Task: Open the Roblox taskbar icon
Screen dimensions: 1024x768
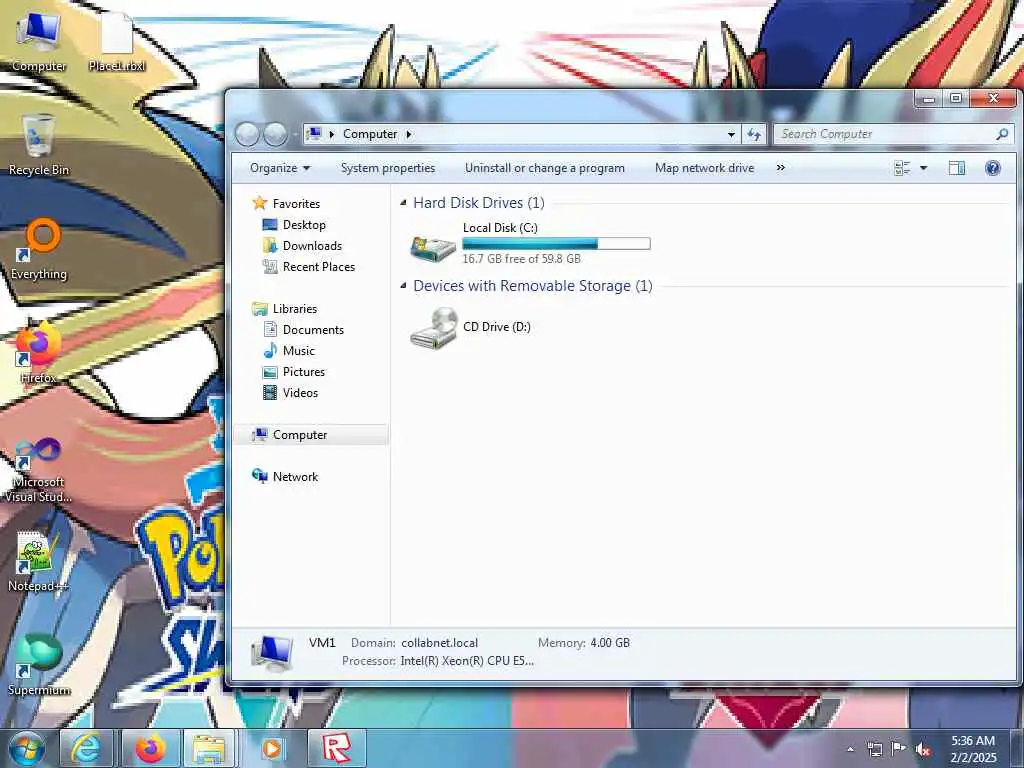Action: click(x=336, y=748)
